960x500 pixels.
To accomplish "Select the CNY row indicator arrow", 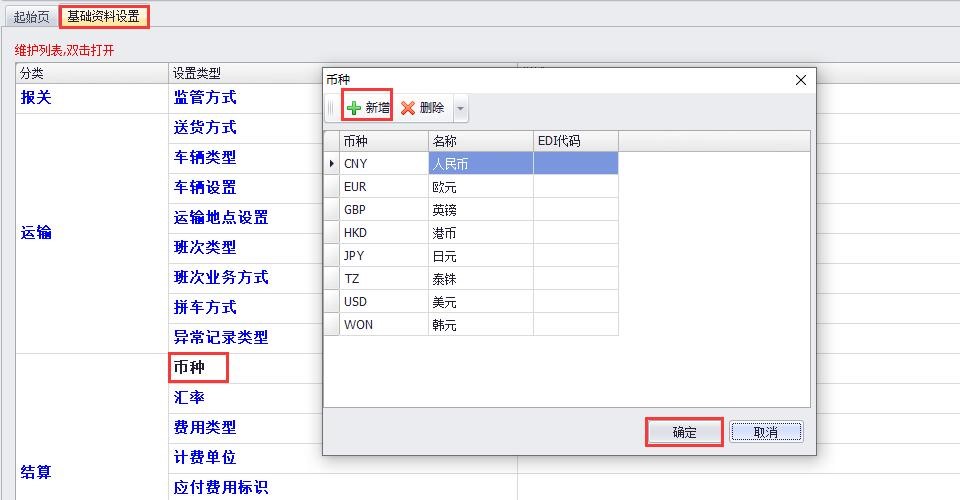I will 332,163.
